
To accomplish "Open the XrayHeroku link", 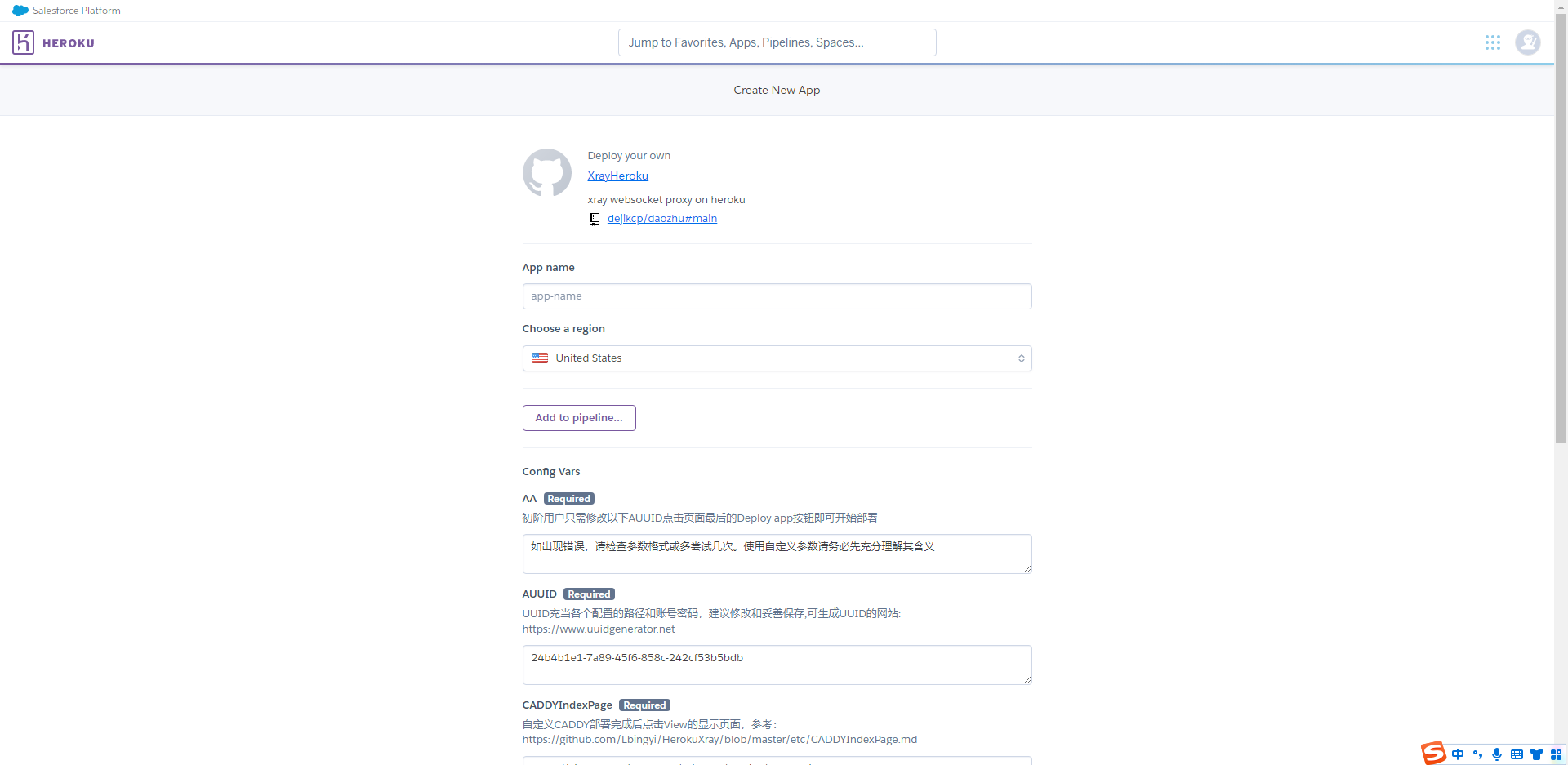I will [x=617, y=176].
